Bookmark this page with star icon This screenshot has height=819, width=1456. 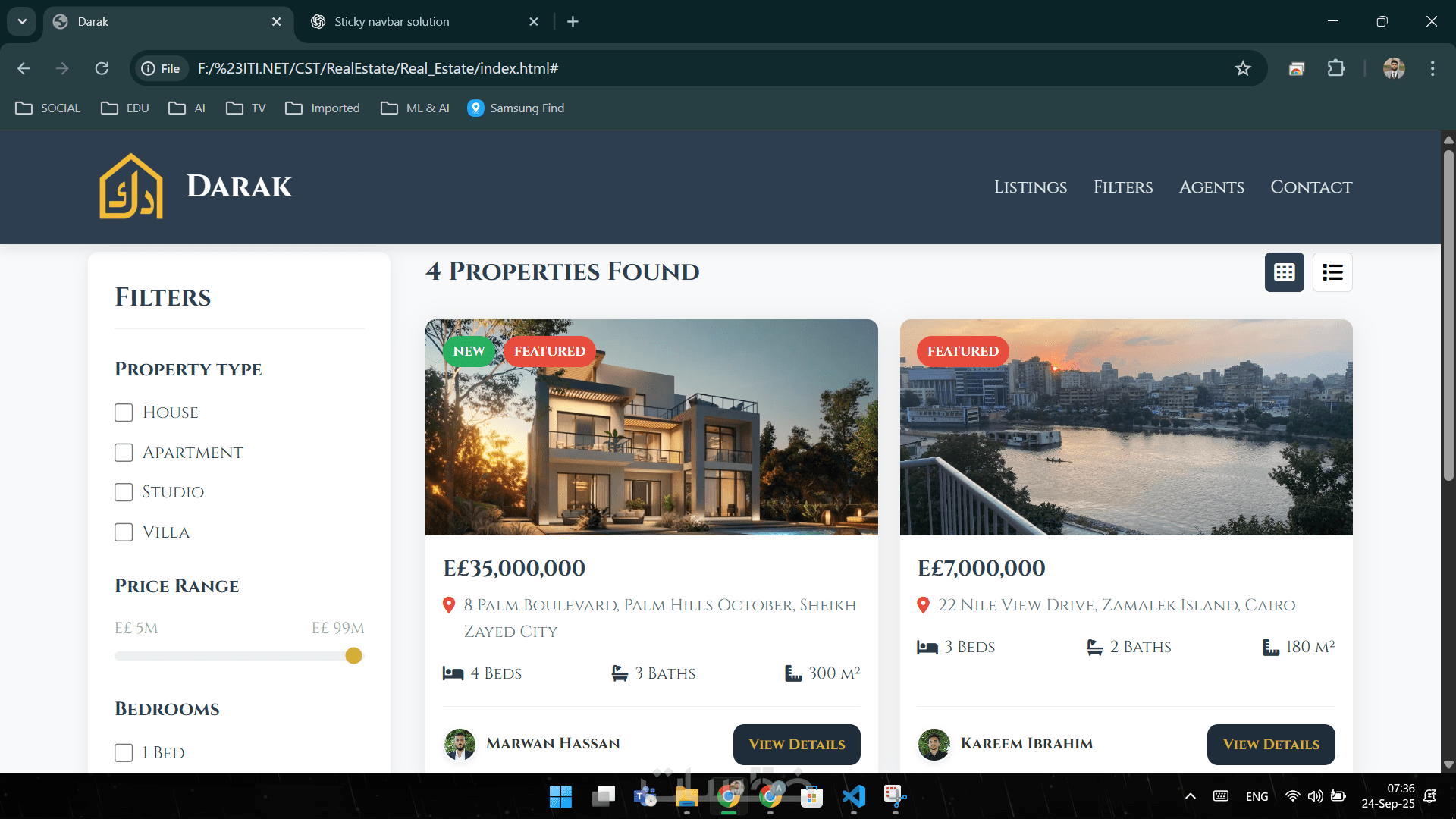(x=1242, y=68)
